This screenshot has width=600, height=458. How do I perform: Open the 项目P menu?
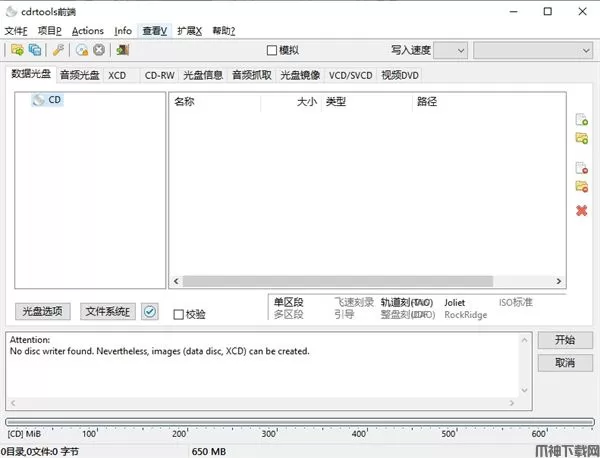click(x=49, y=31)
